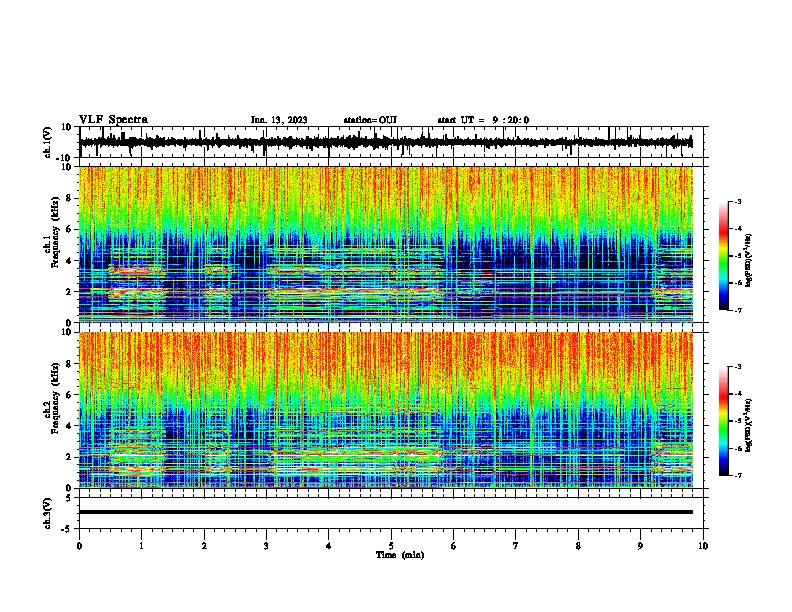The width and height of the screenshot is (792, 612).
Task: Click the ch.2 colorbar log(PSD) unit label
Action: (x=749, y=425)
